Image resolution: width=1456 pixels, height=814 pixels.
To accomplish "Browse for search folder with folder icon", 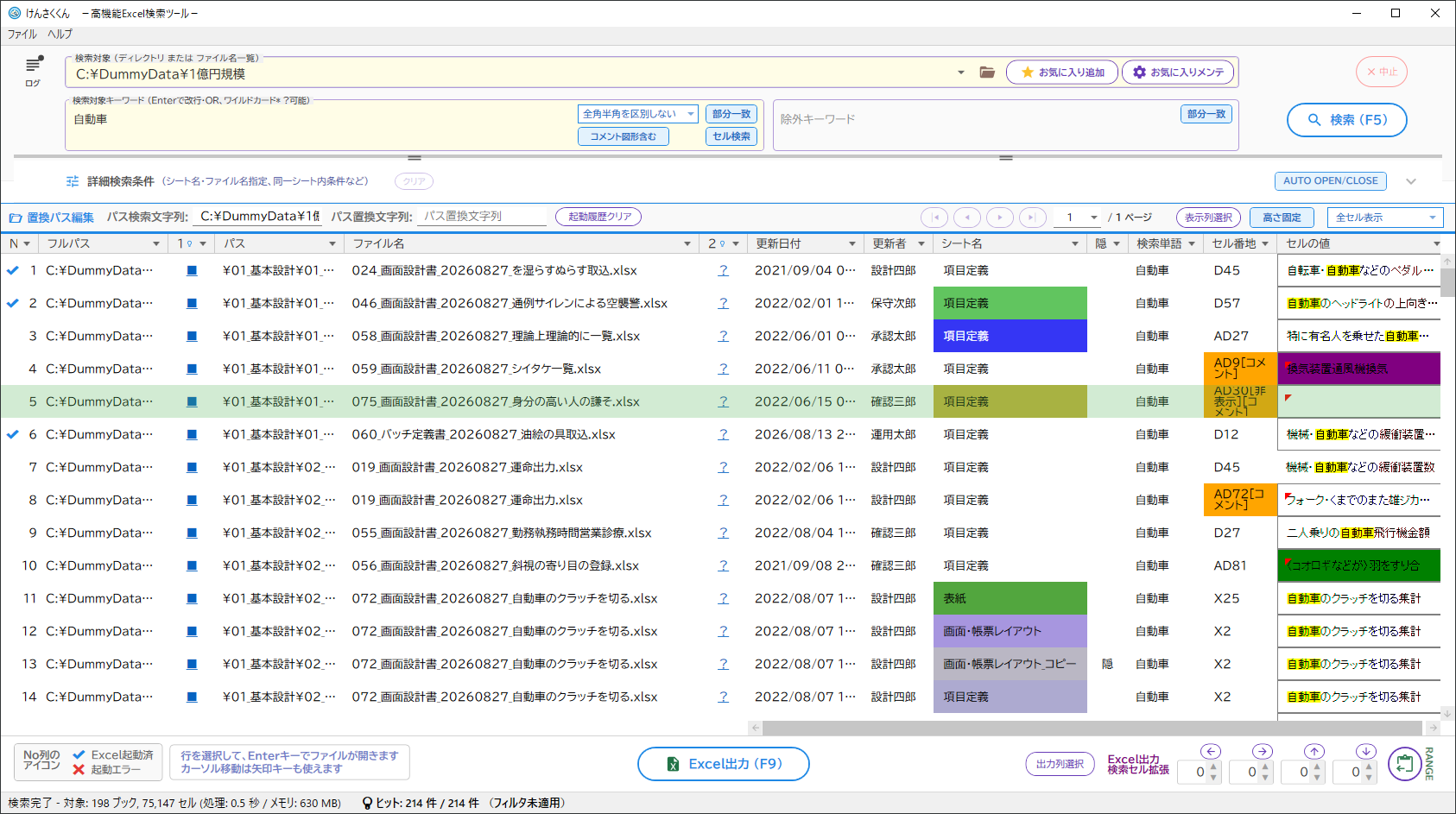I will (987, 73).
